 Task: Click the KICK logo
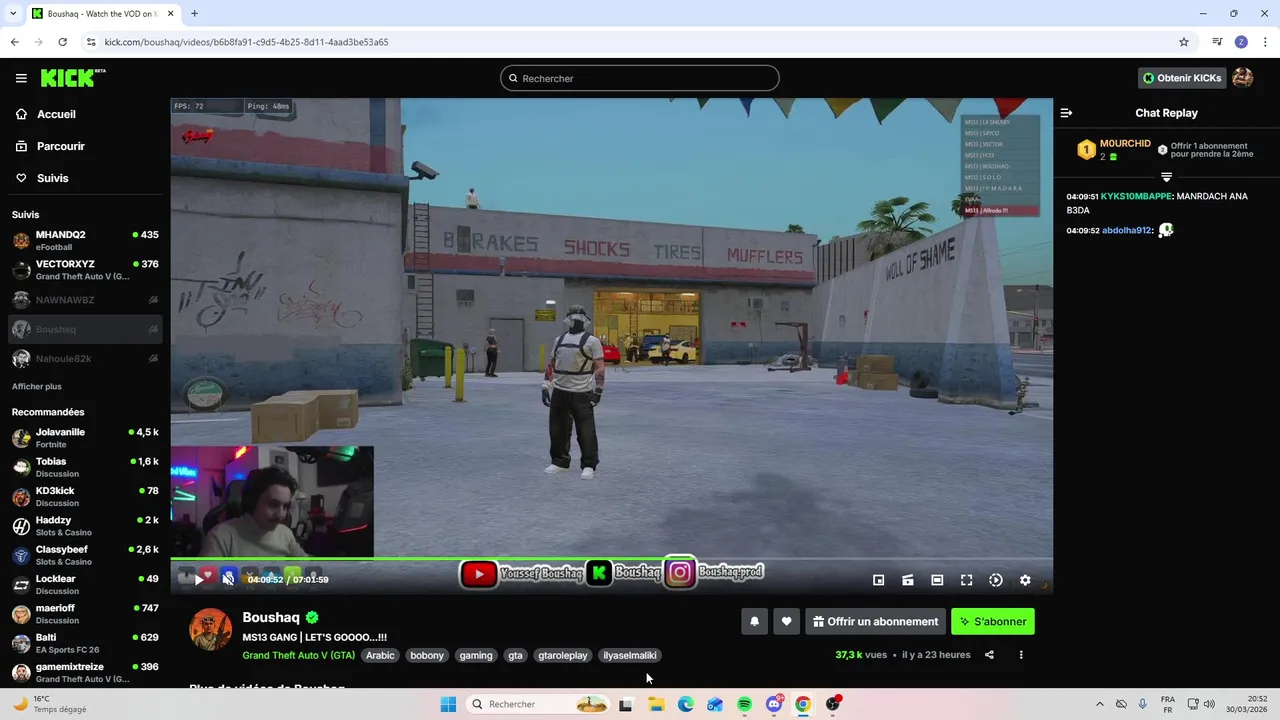(73, 78)
